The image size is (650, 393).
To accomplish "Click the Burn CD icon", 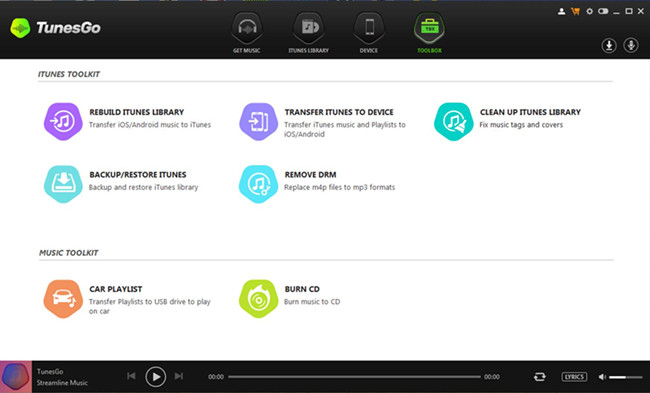I will tap(258, 299).
